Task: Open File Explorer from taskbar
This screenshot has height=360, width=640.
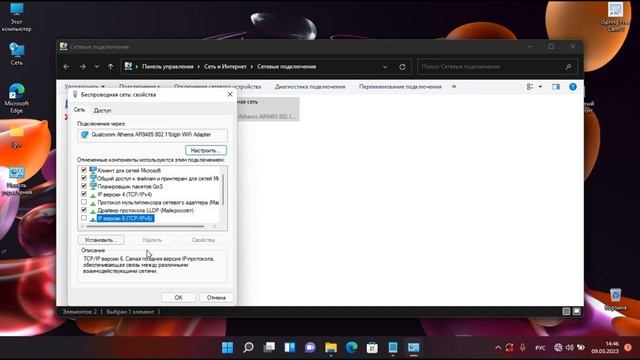Action: pyautogui.click(x=331, y=347)
